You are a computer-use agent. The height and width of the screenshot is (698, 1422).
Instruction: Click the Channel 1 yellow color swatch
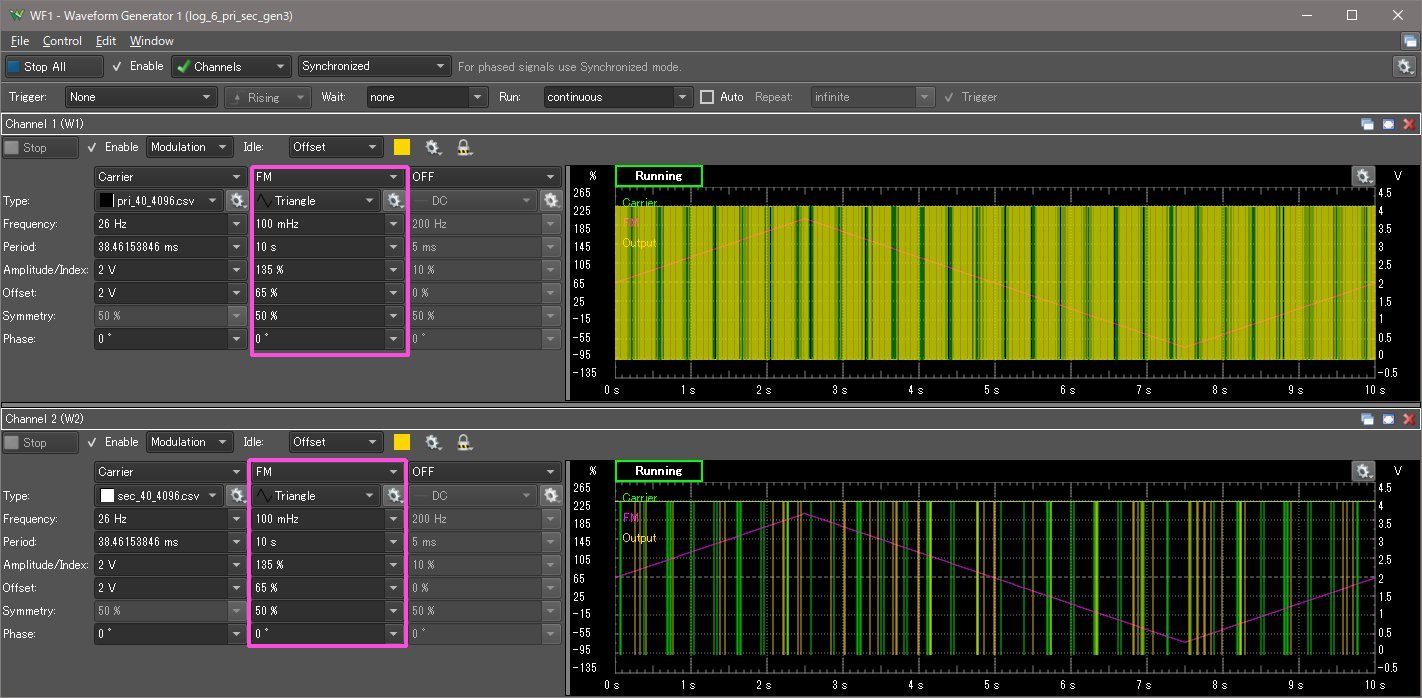point(402,147)
